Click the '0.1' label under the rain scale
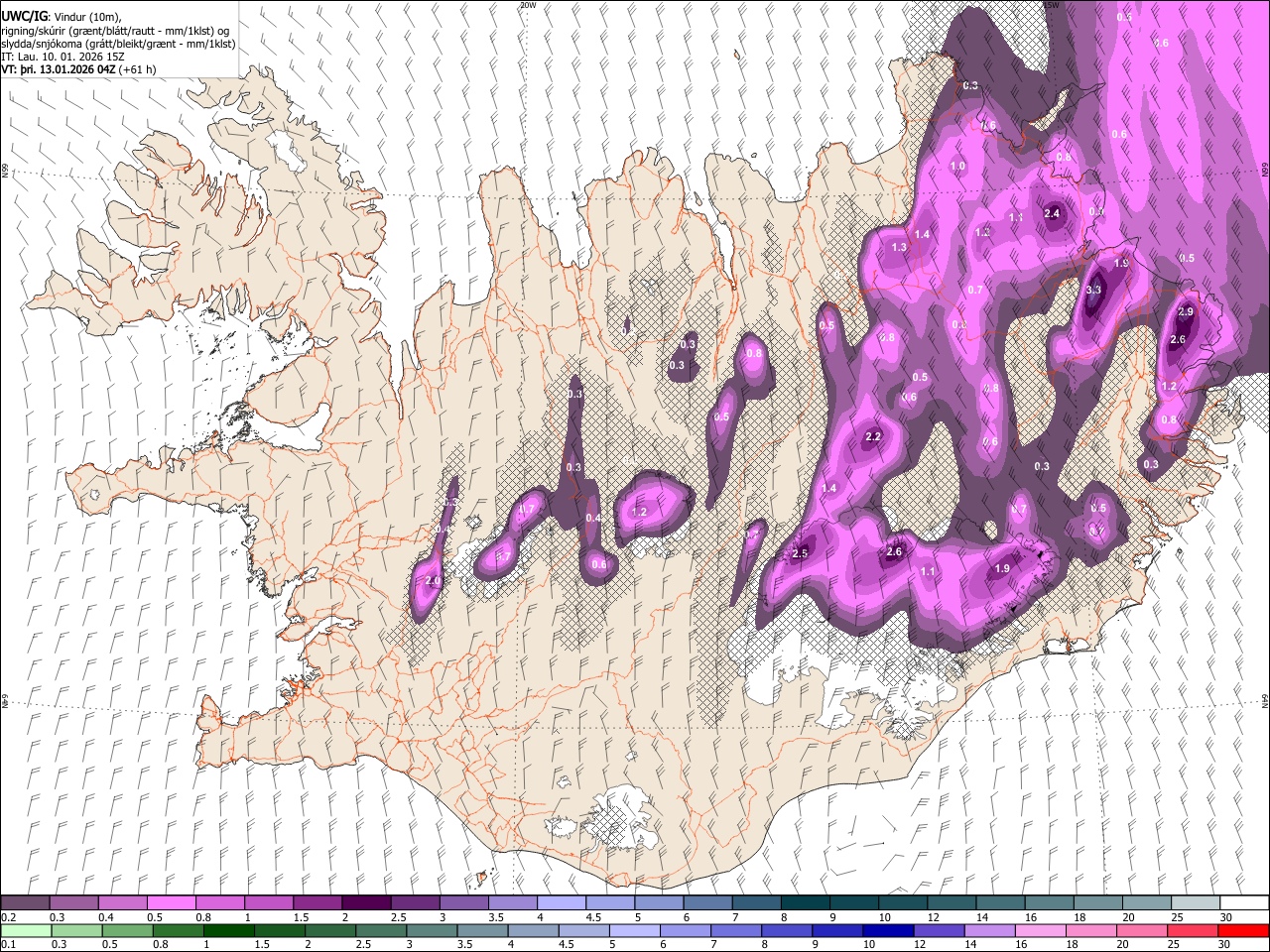Image resolution: width=1270 pixels, height=952 pixels. [x=7, y=945]
